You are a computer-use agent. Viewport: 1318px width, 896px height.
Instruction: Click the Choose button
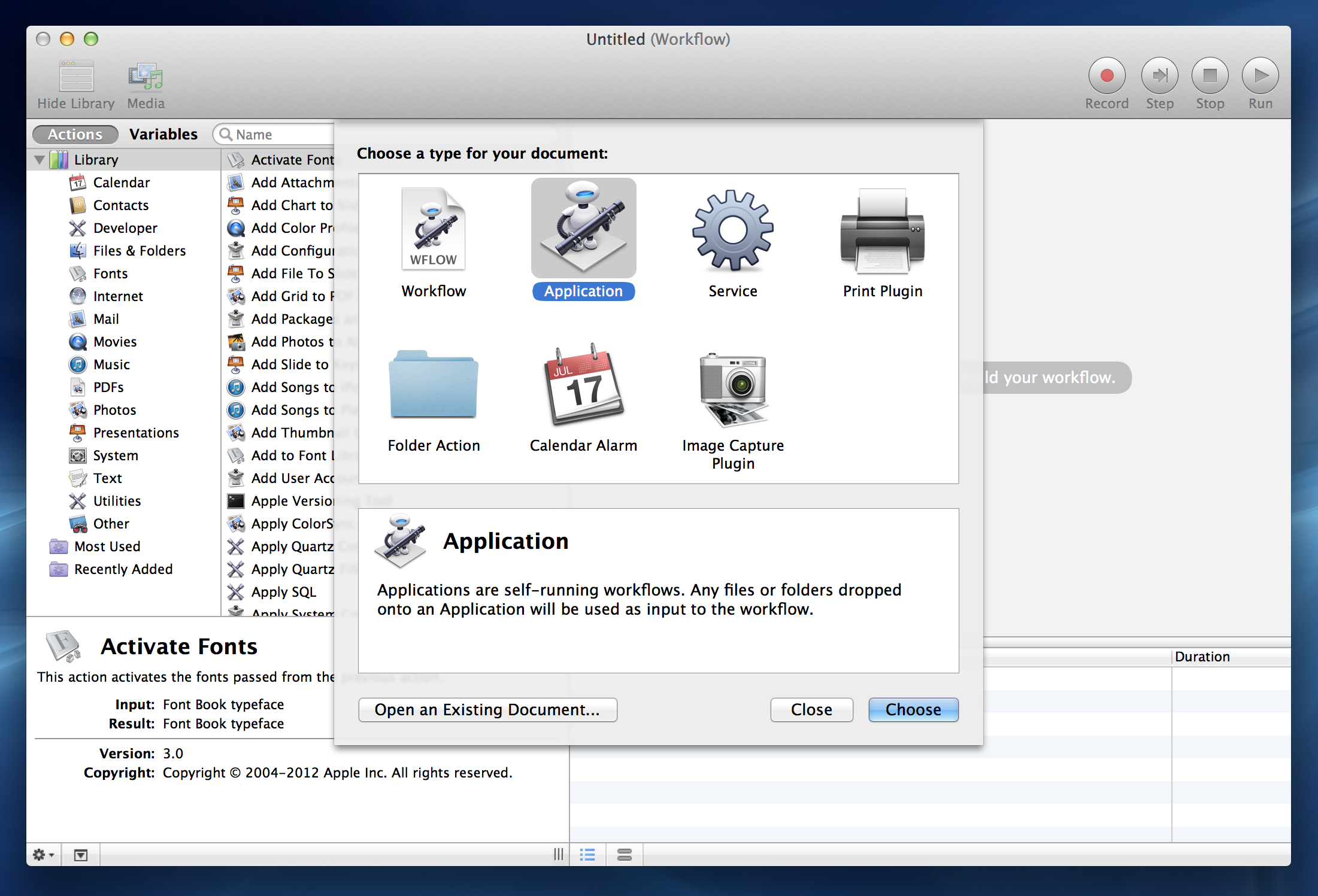click(x=913, y=710)
